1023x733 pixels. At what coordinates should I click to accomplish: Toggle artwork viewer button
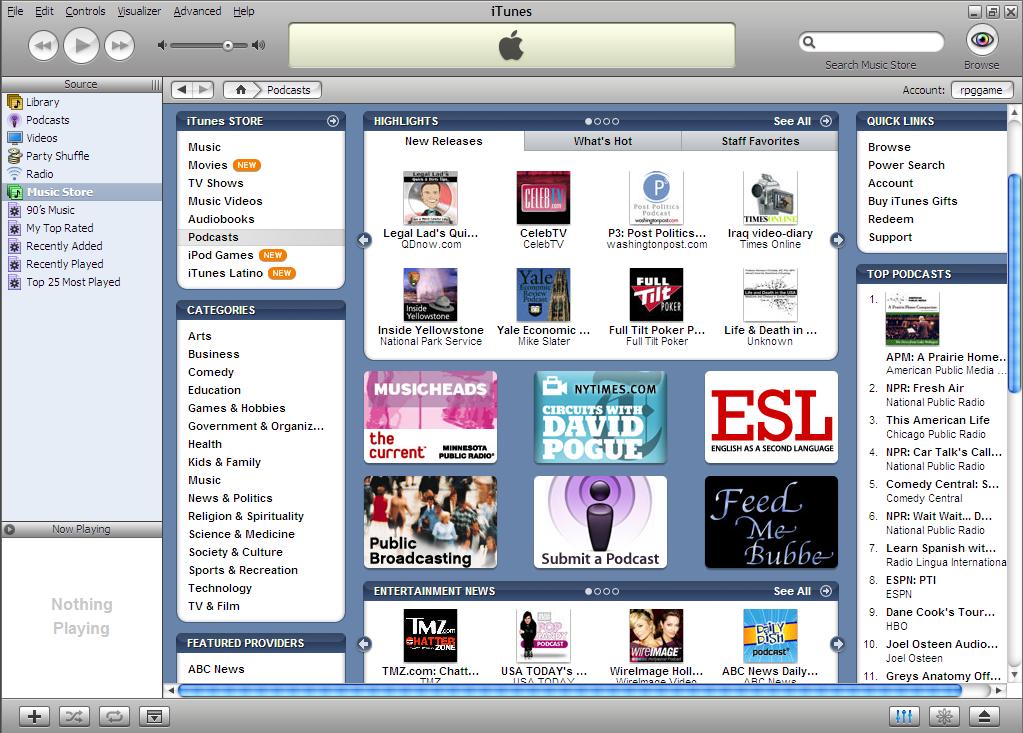click(x=154, y=717)
